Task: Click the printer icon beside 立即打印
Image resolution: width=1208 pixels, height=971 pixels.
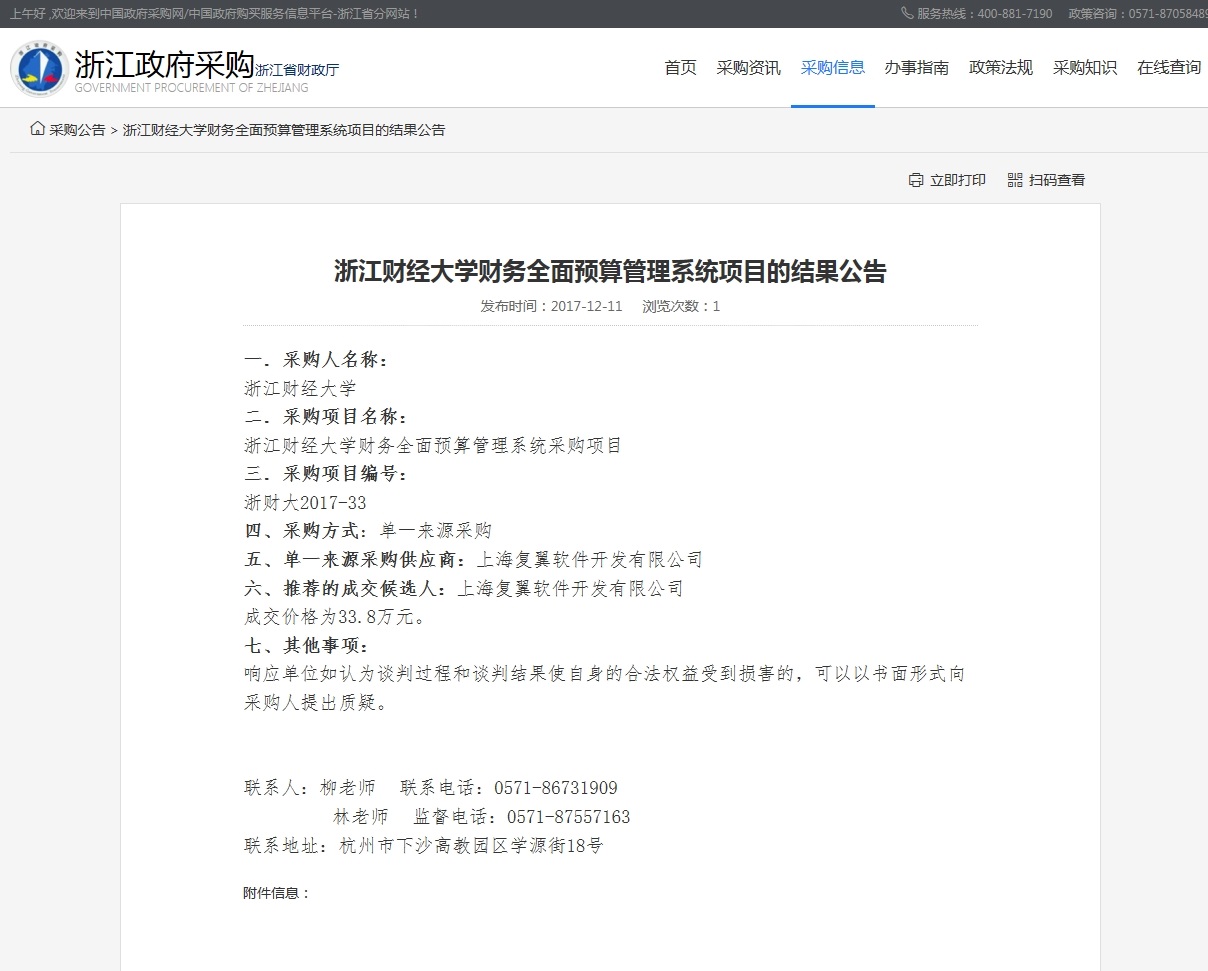Action: [x=915, y=180]
